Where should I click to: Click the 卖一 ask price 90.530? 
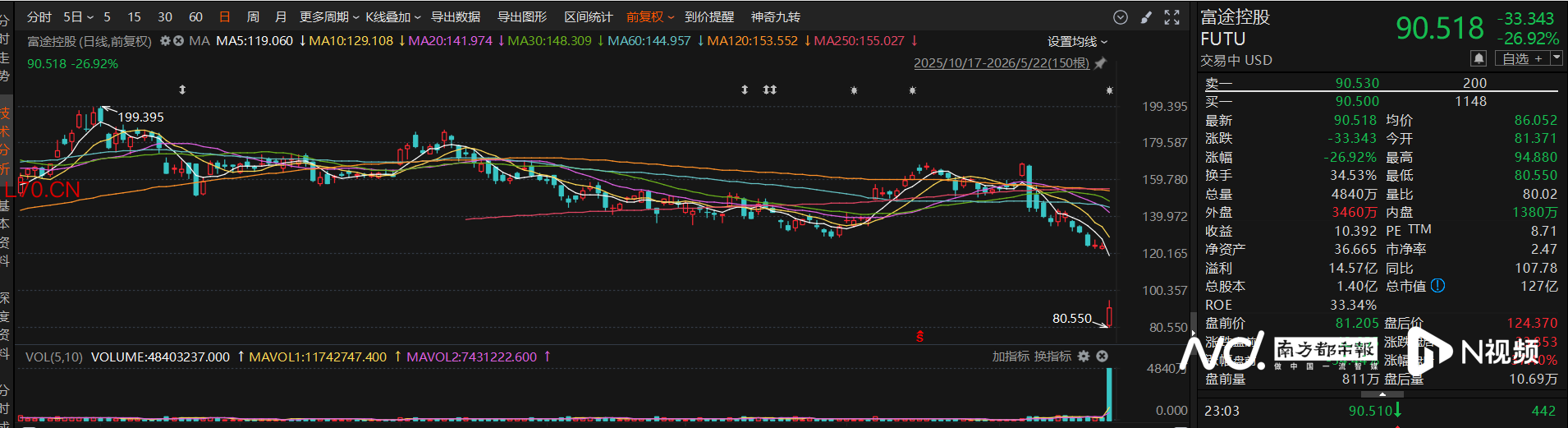tap(1357, 83)
